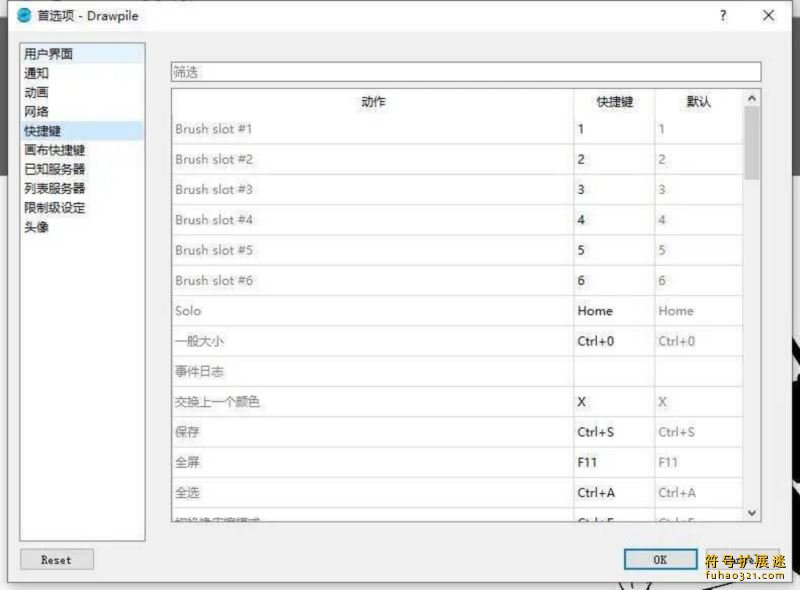The width and height of the screenshot is (800, 590).
Task: Select the 全选 action row
Action: (457, 493)
